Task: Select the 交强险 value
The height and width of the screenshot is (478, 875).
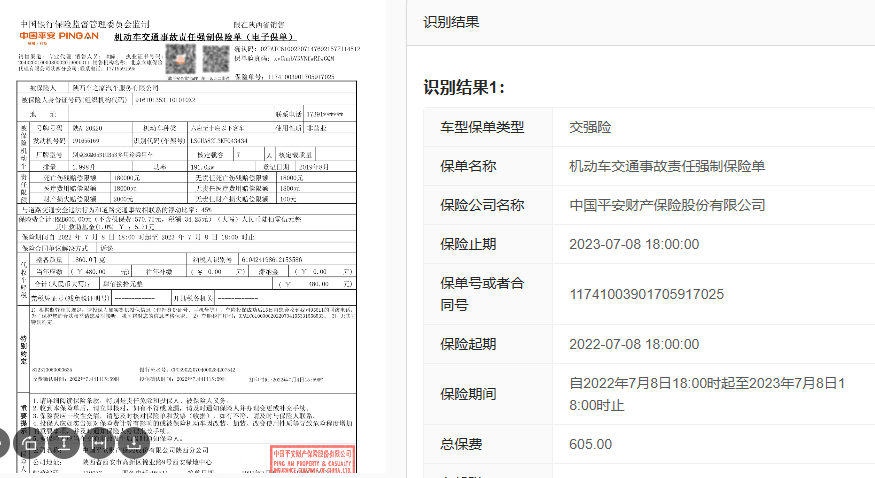Action: (590, 127)
